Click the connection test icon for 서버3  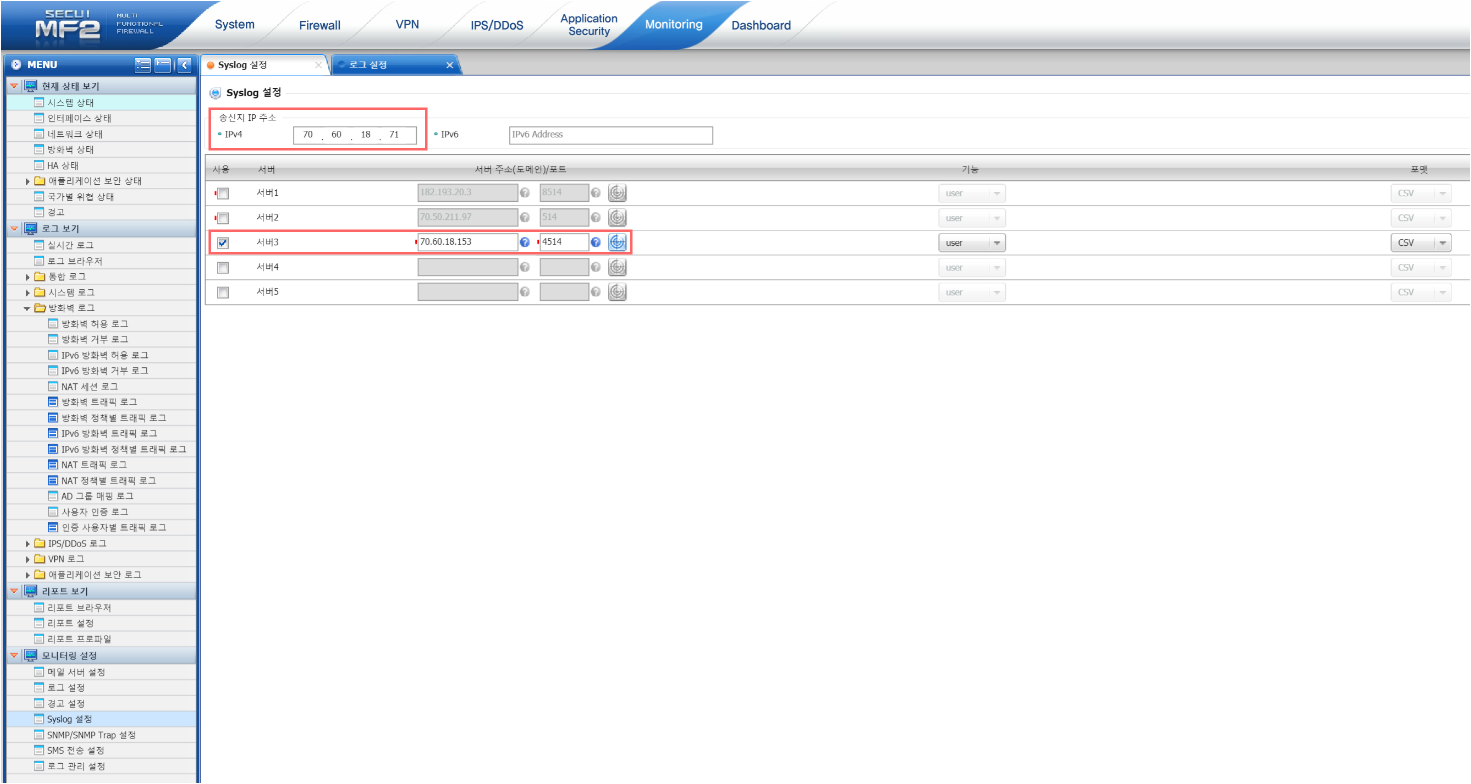coord(617,242)
